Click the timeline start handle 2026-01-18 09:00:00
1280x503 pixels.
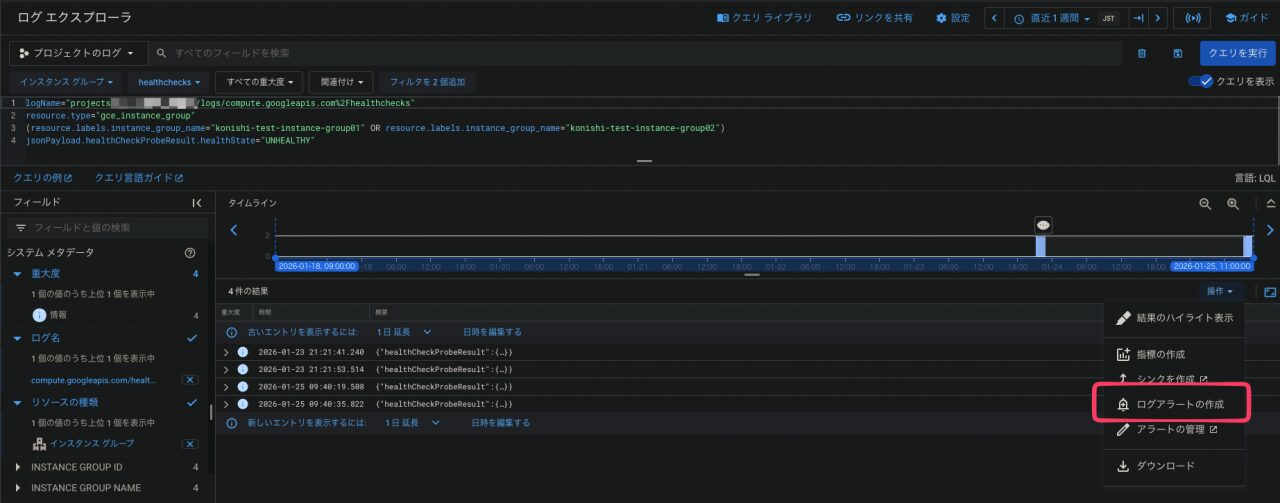click(x=318, y=267)
